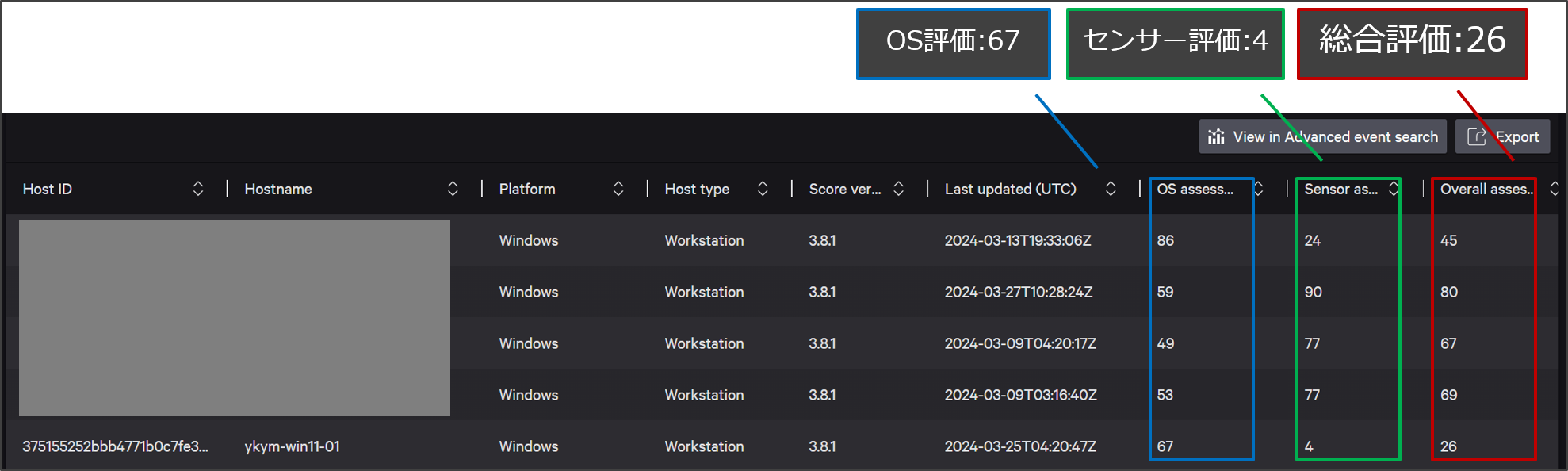Click the Last updated (UTC) header

[1011, 189]
